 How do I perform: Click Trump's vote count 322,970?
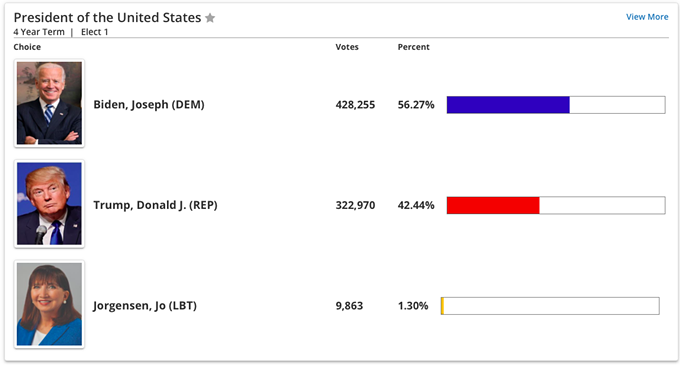click(355, 205)
